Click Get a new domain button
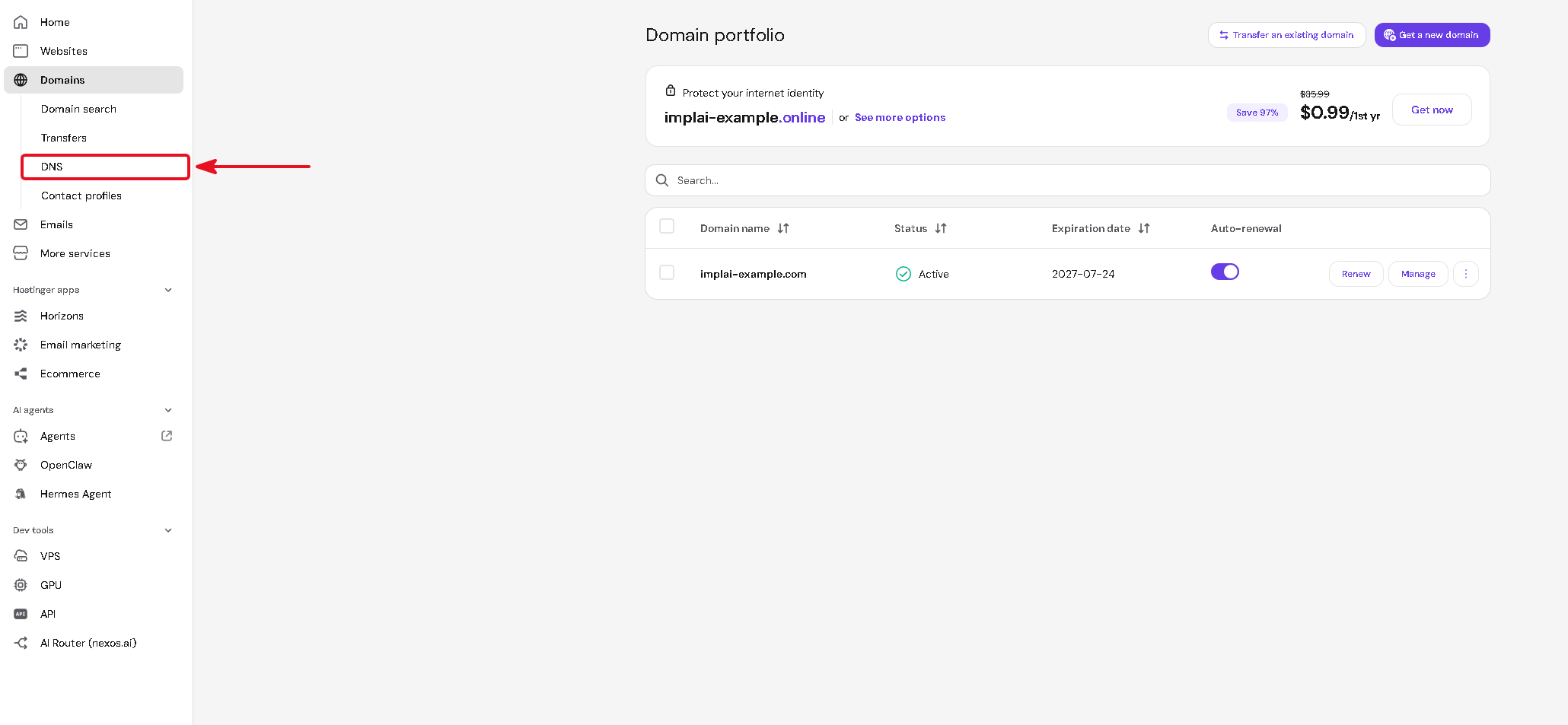The width and height of the screenshot is (1568, 725). (1432, 35)
